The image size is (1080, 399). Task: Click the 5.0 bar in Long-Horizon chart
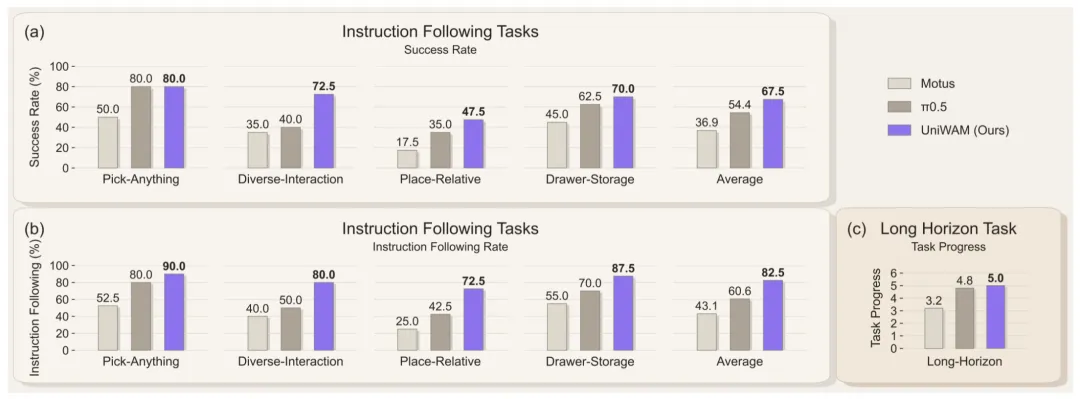995,317
